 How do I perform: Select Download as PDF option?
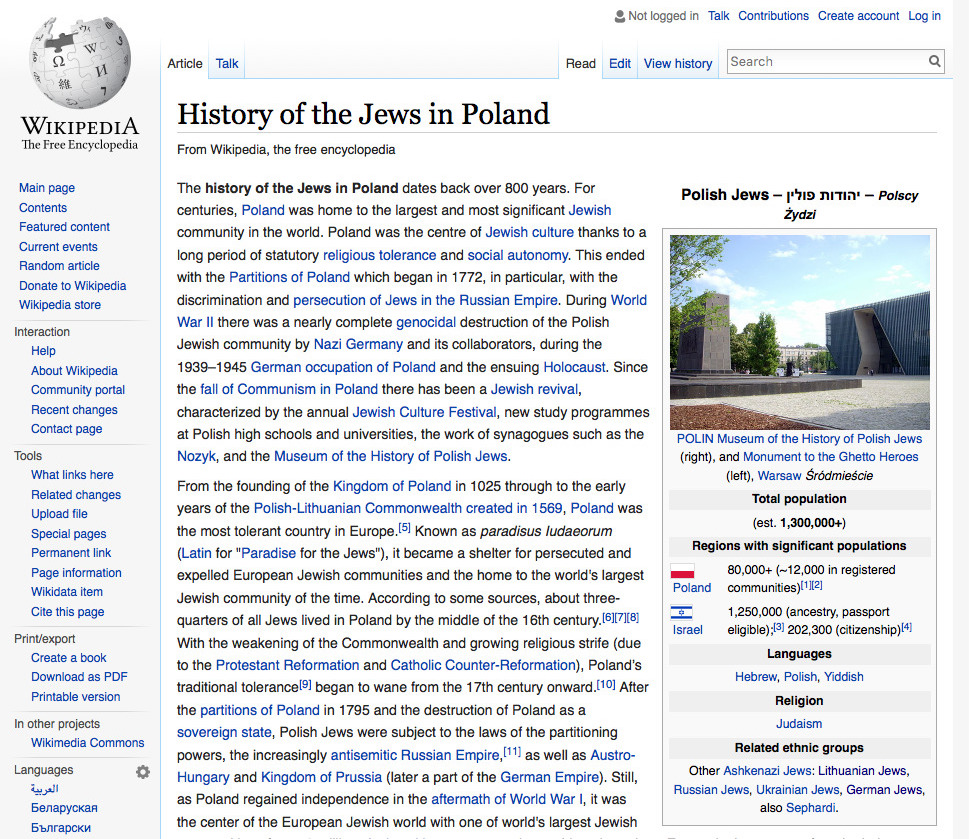tap(79, 677)
